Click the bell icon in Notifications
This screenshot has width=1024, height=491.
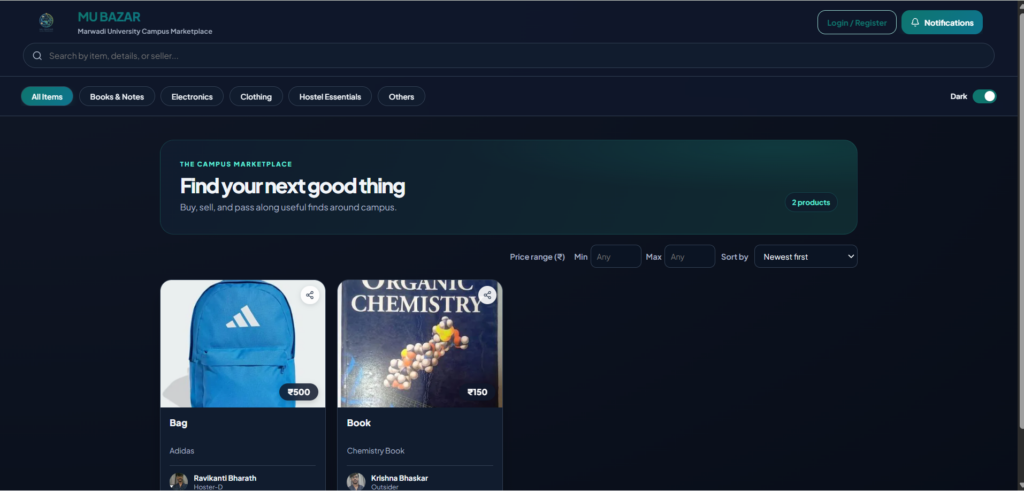915,22
